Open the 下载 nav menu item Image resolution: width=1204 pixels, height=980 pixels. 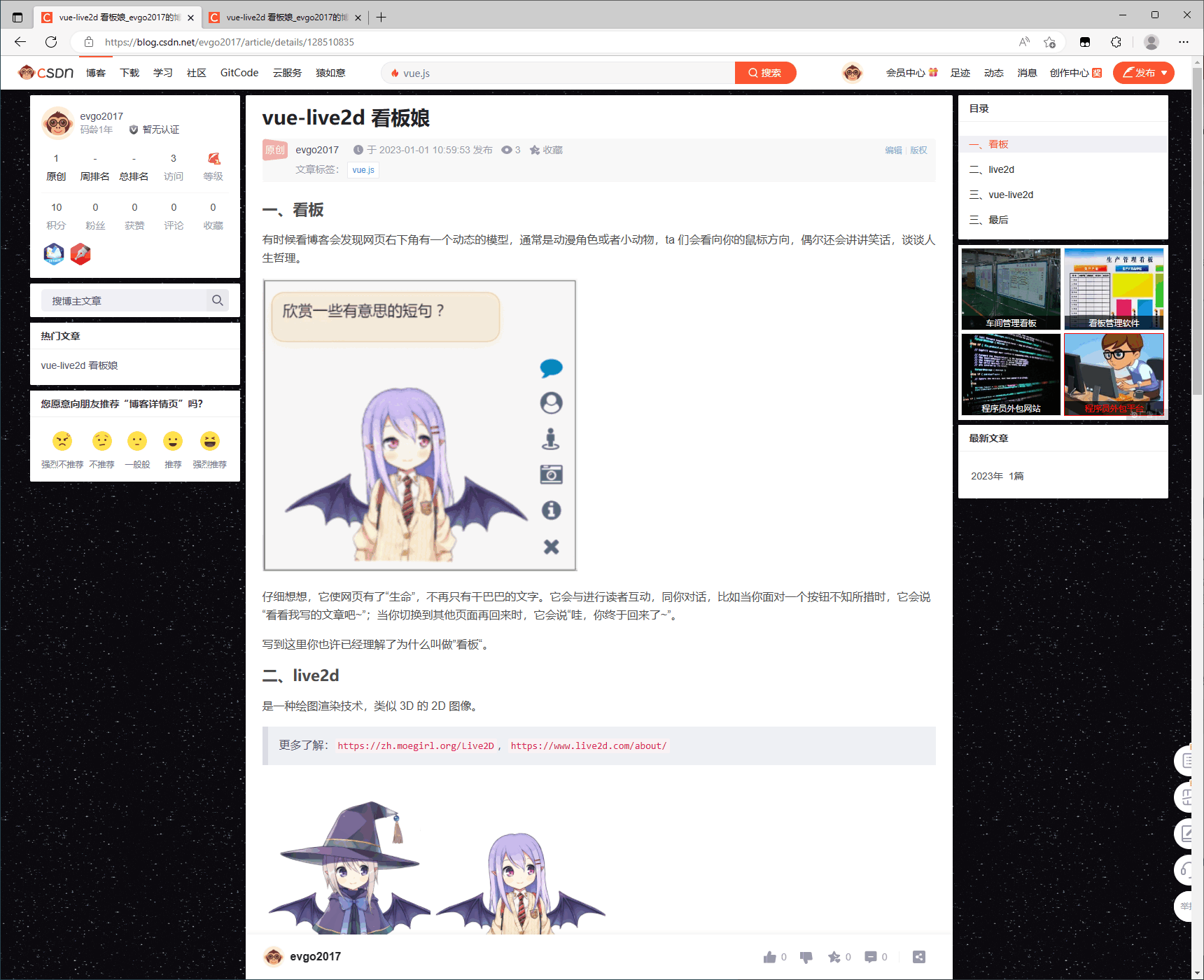(x=129, y=73)
